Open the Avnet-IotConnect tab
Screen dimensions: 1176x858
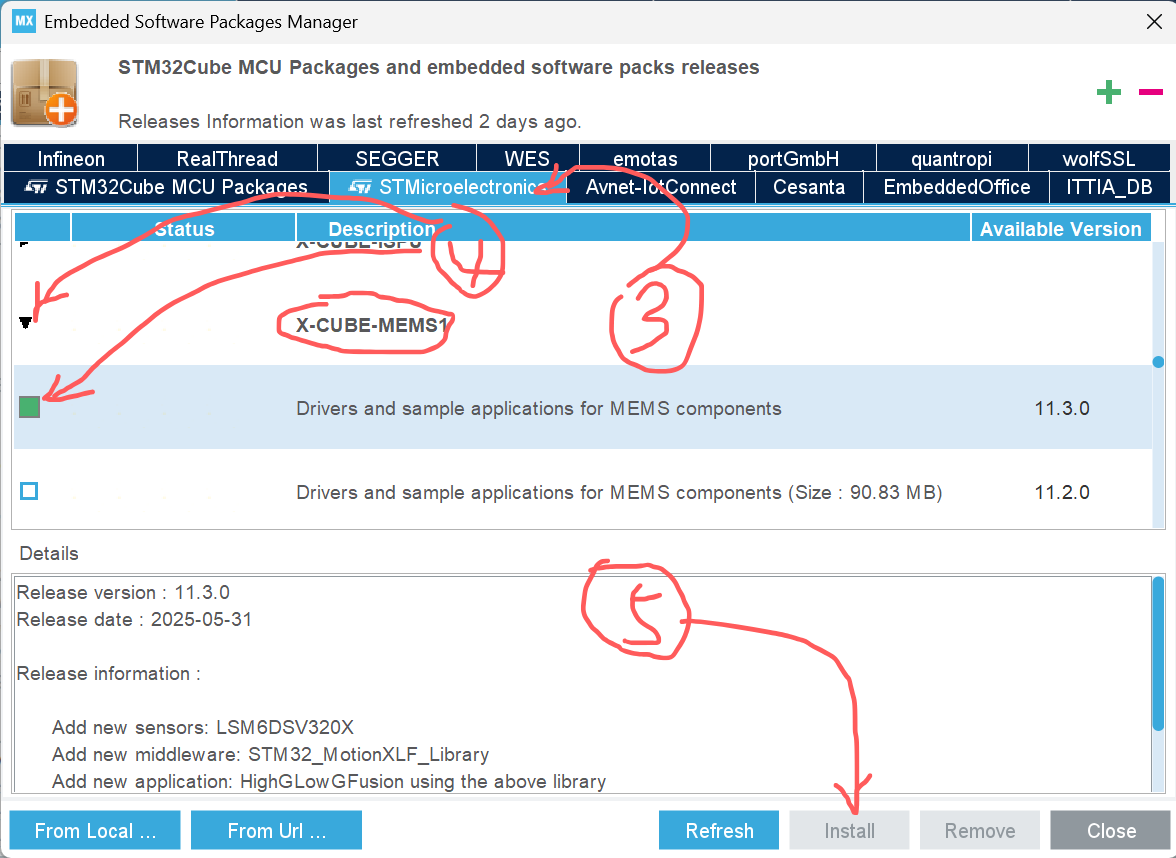661,187
